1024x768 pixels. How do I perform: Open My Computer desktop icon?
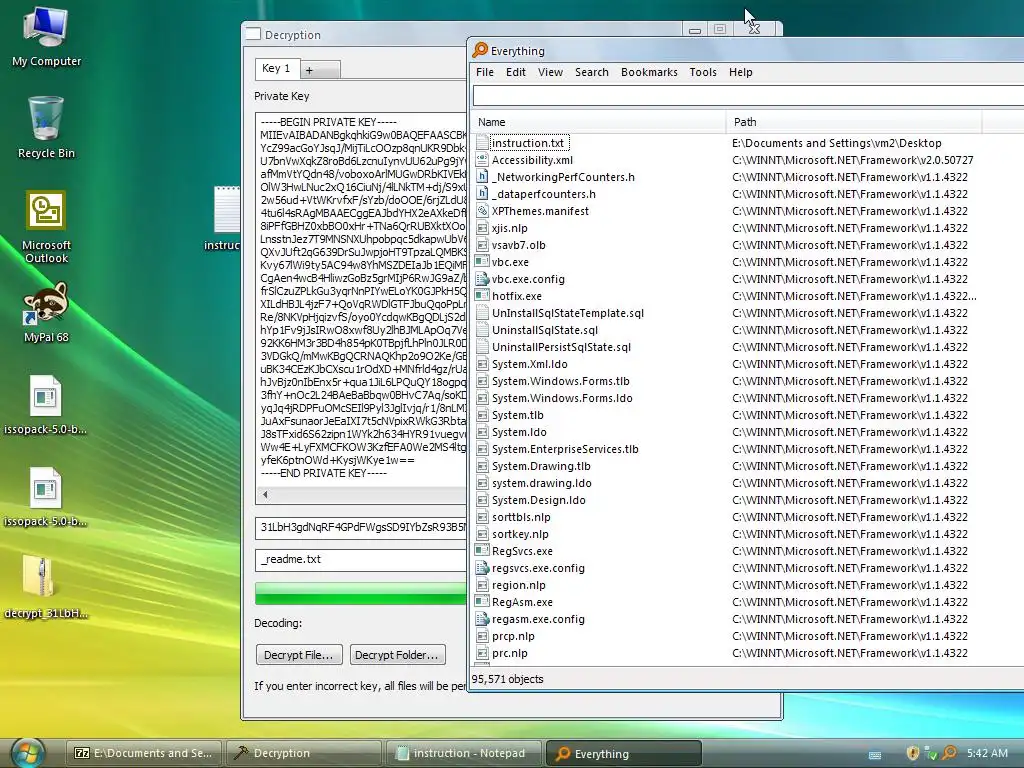click(46, 36)
